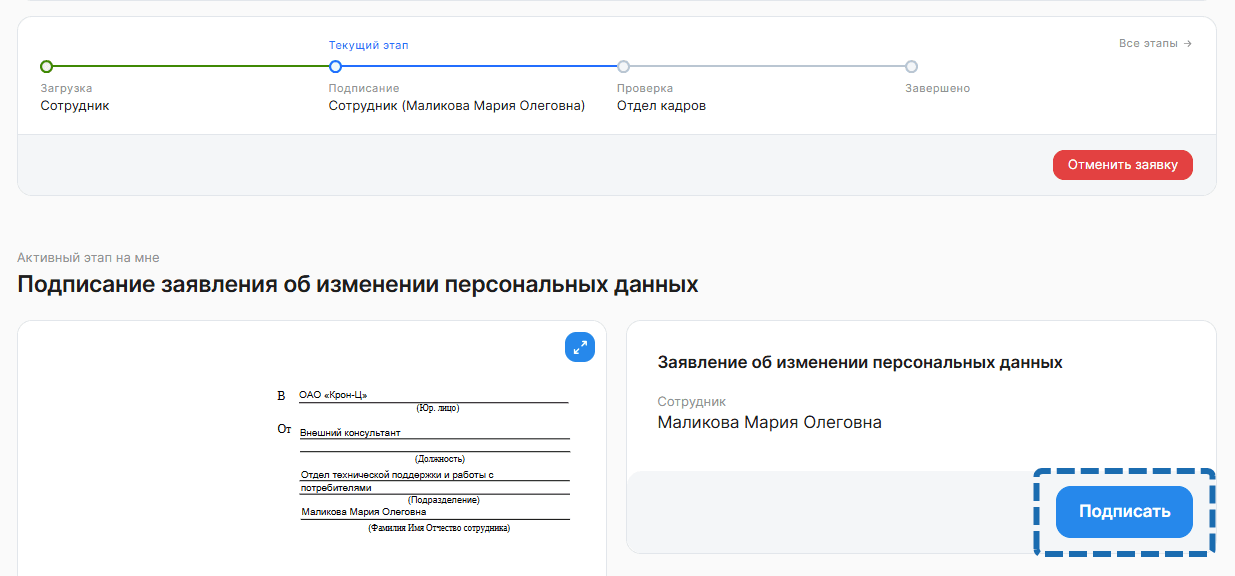
Task: Click the Проверка stage label
Action: click(645, 88)
